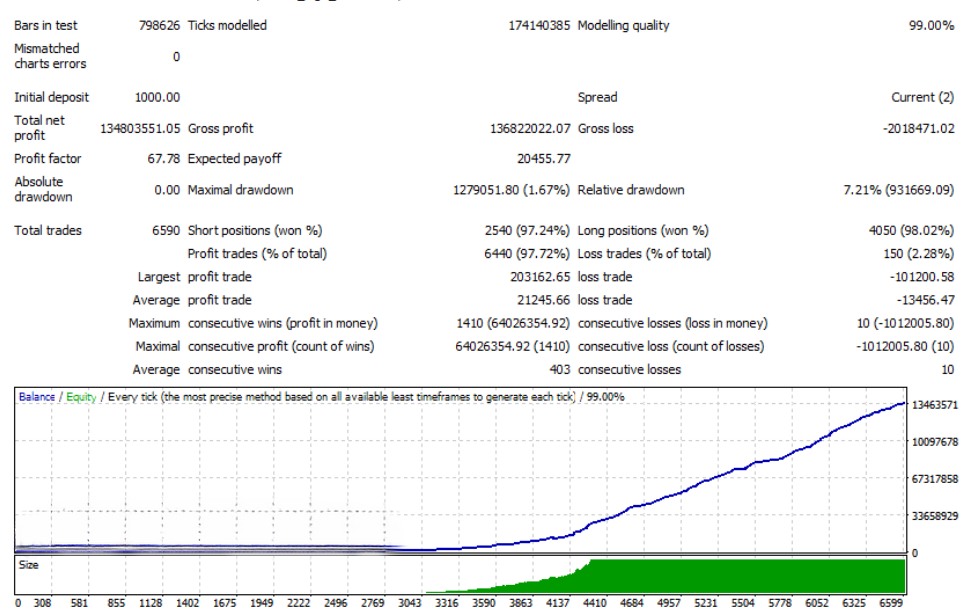The image size is (967, 612).
Task: Select the Ticks modelled value 174140385
Action: coord(539,25)
